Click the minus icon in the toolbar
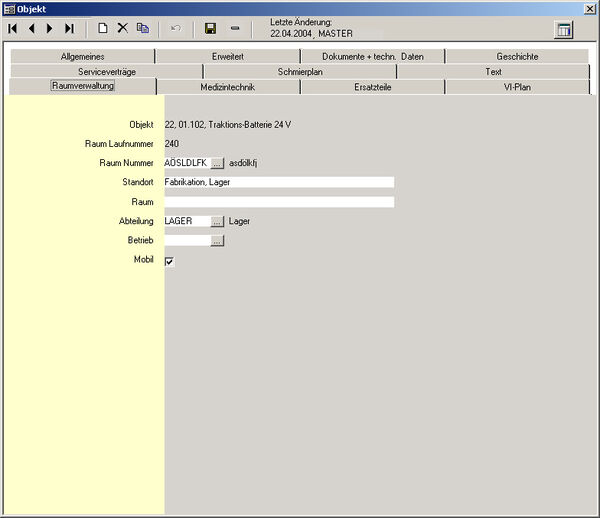 (235, 28)
